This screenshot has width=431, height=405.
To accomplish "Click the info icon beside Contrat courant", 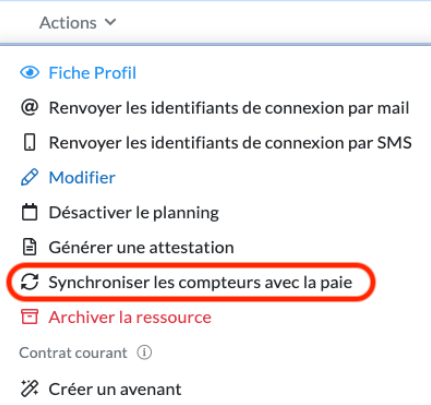I will (144, 352).
